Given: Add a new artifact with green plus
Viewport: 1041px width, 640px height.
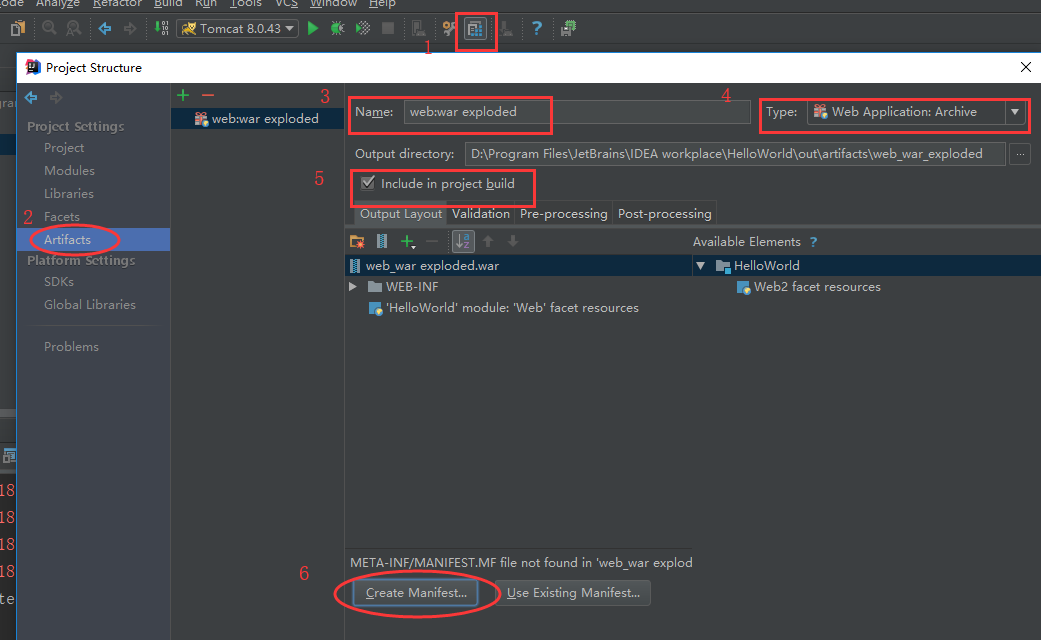Looking at the screenshot, I should (183, 96).
